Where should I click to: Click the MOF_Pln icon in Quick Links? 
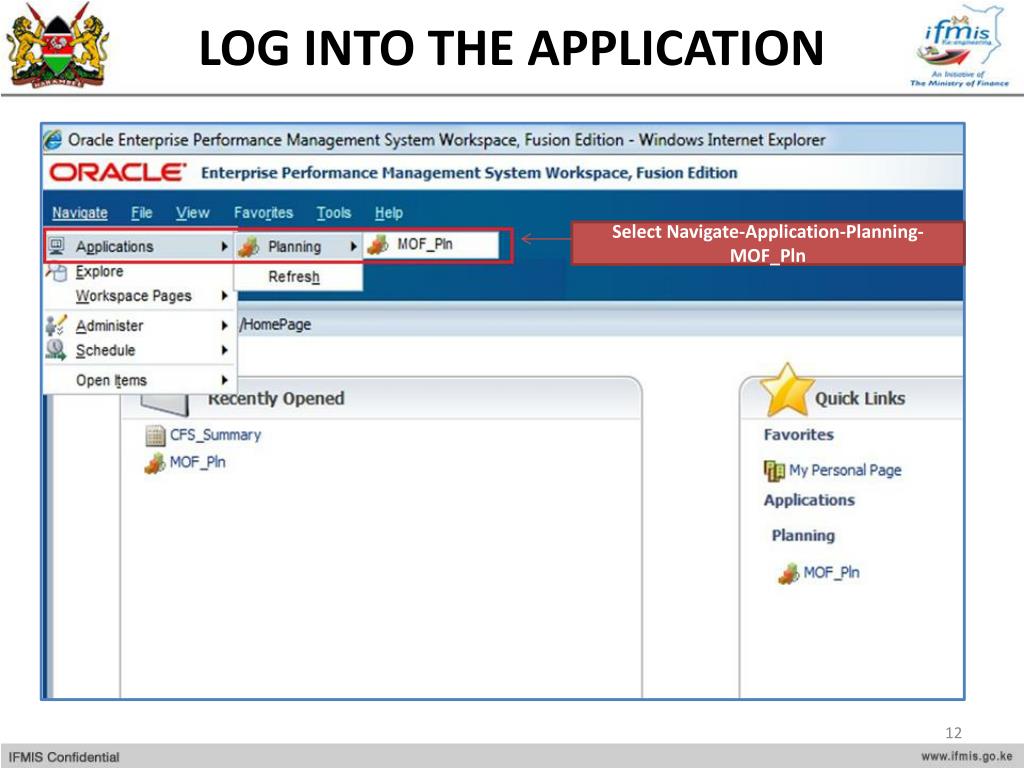789,573
